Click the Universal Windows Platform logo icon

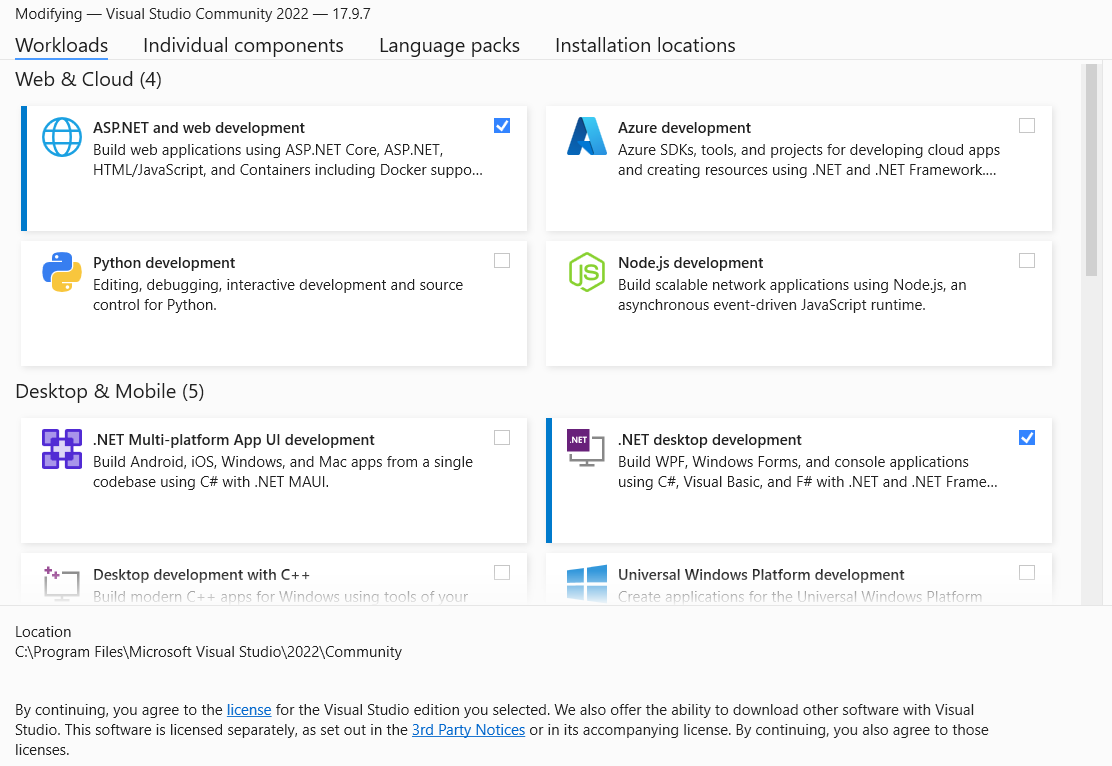[x=587, y=583]
